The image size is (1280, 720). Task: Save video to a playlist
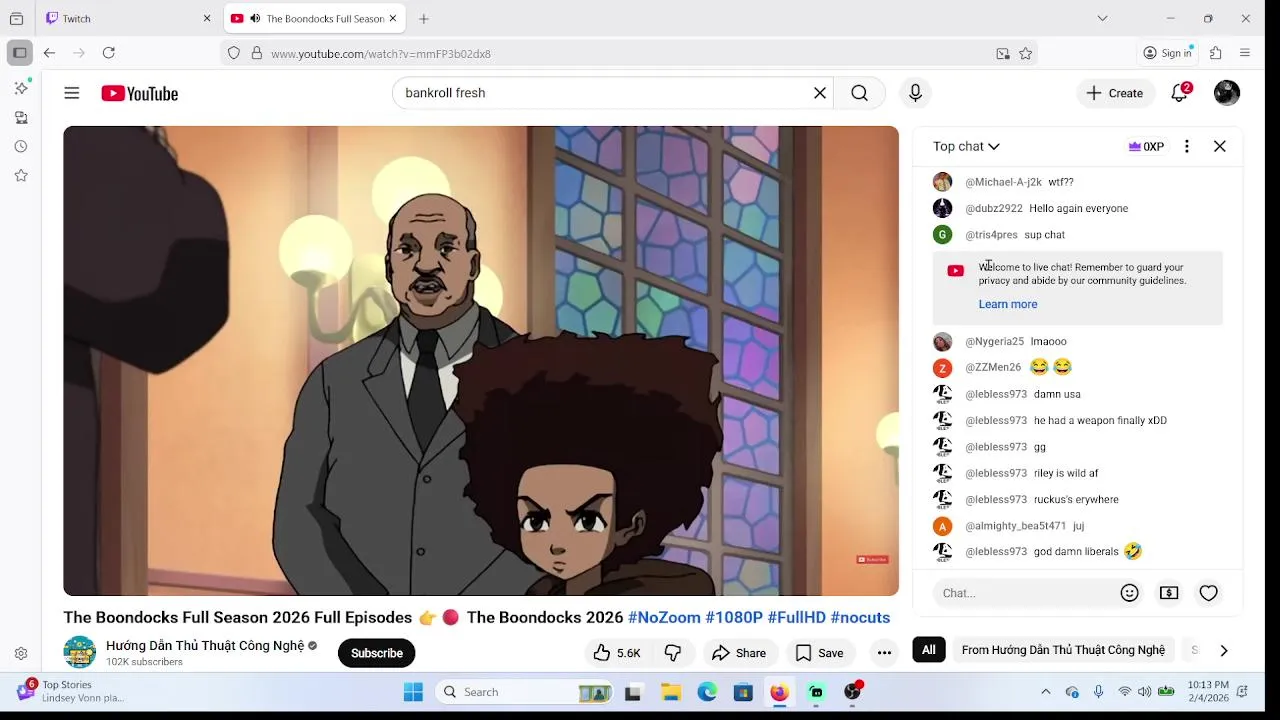click(x=819, y=653)
